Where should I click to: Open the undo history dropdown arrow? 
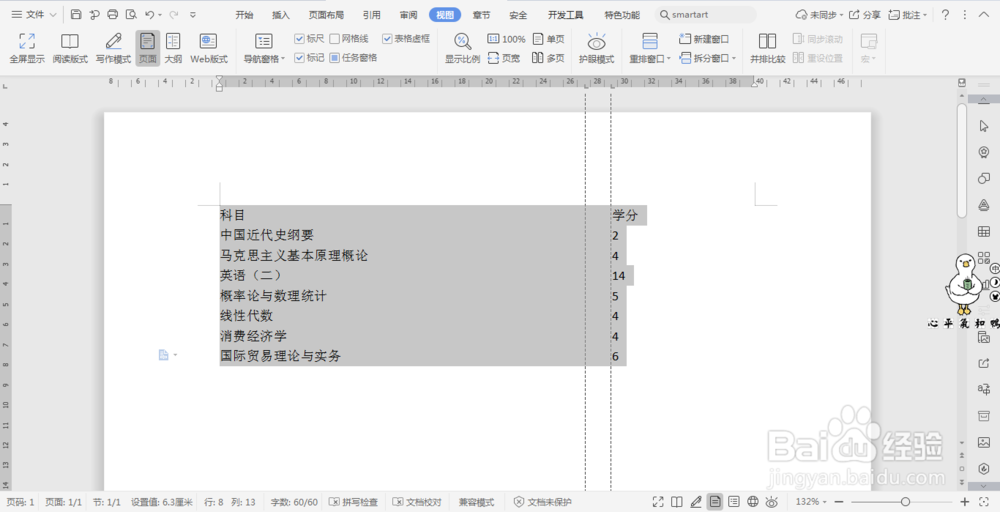tap(159, 15)
